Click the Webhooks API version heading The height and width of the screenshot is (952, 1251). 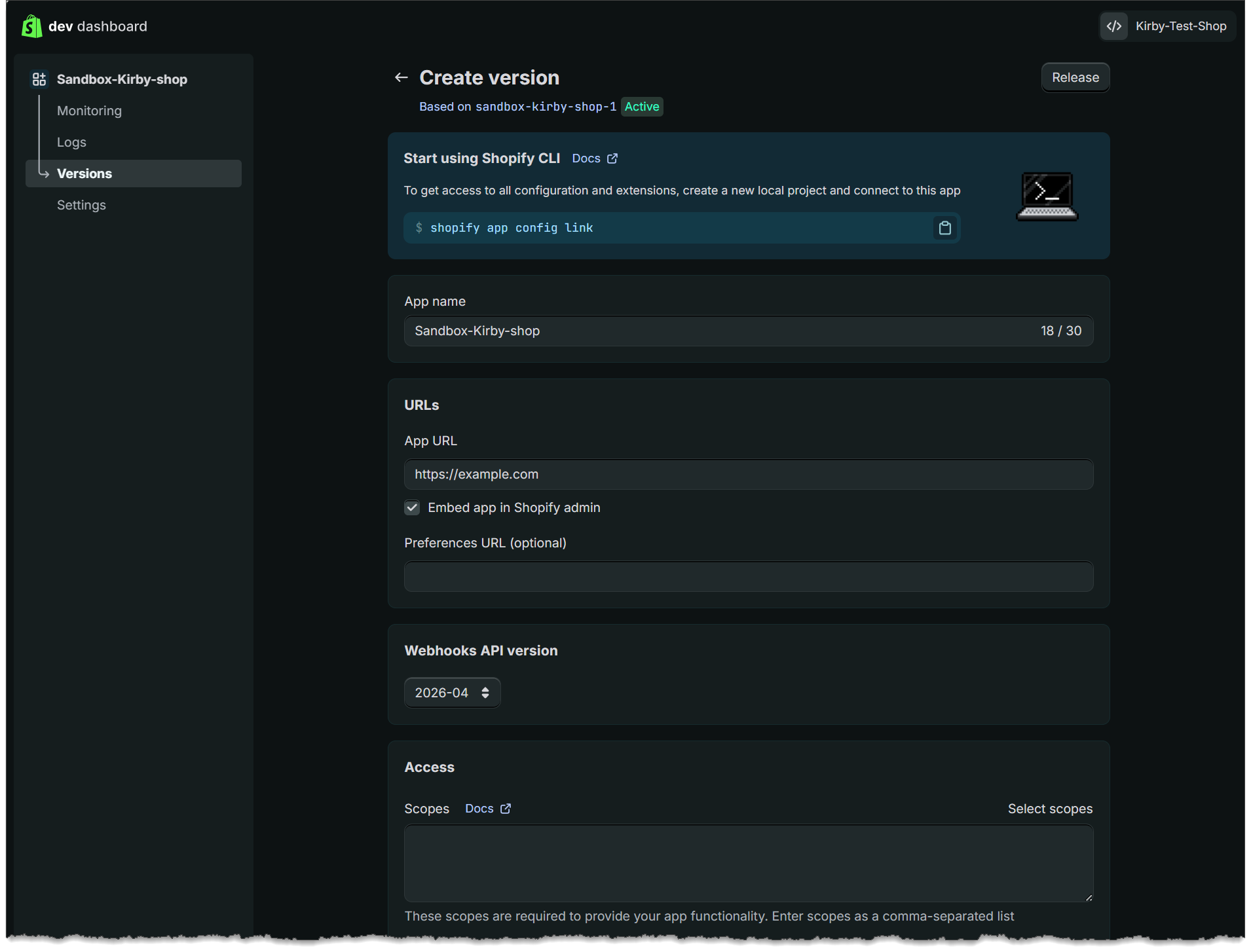click(481, 651)
